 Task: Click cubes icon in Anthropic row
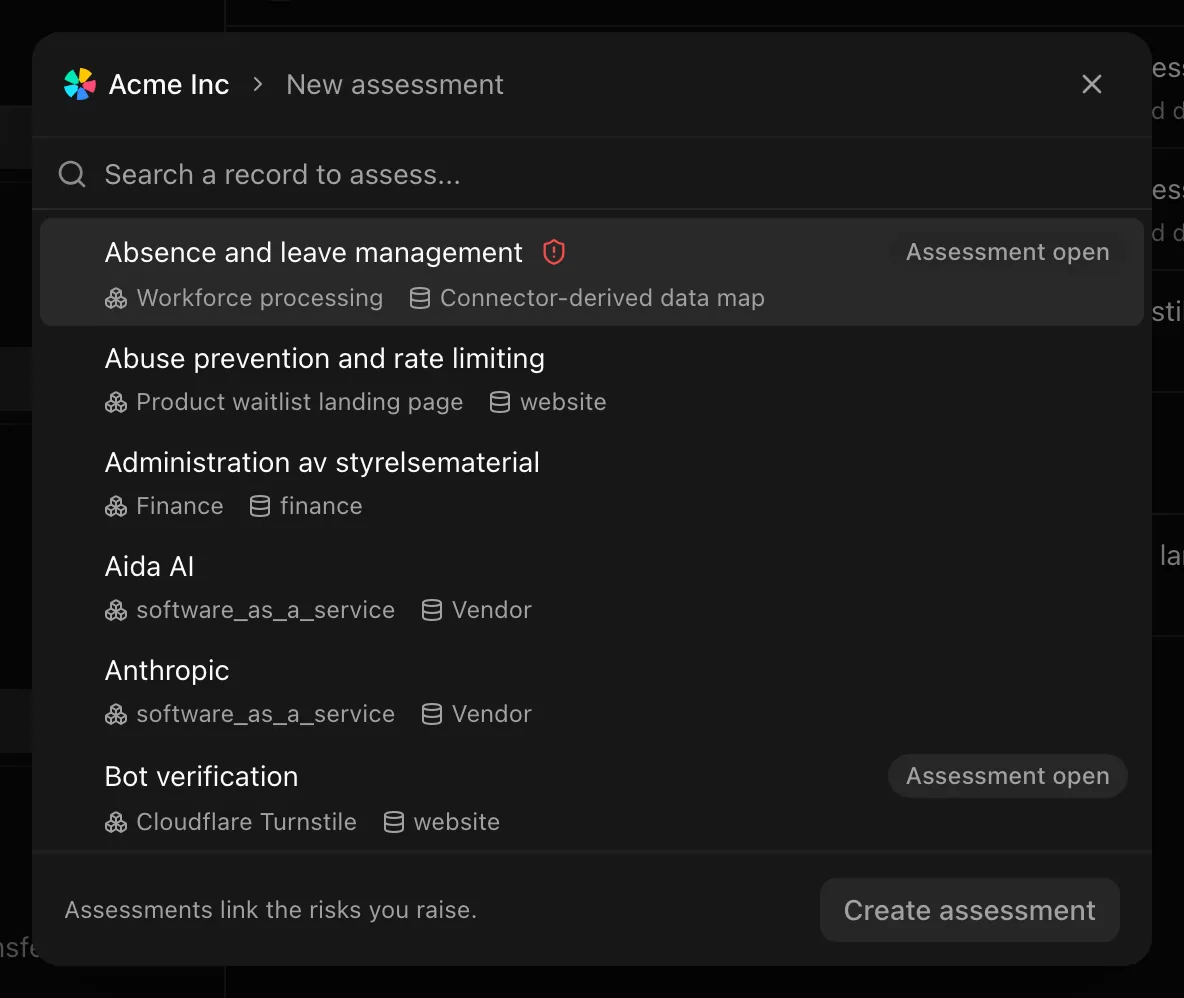click(116, 715)
